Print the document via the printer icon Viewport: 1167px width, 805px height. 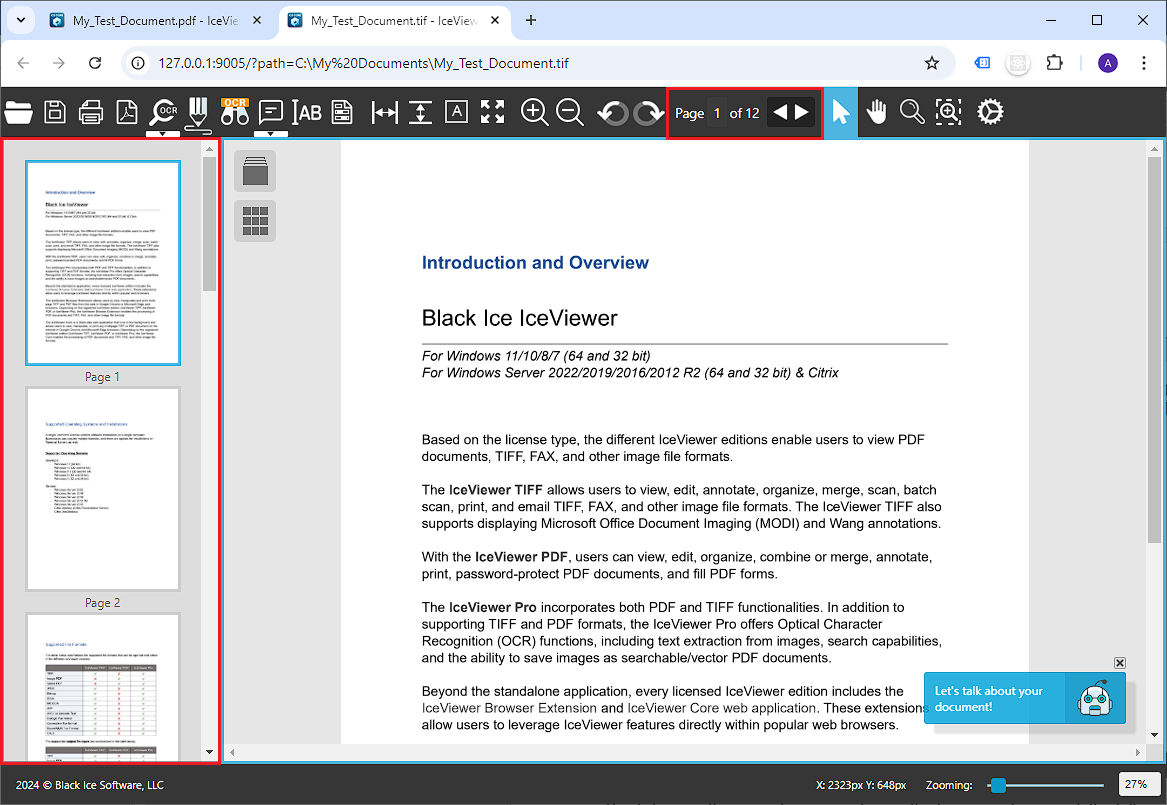(x=91, y=112)
